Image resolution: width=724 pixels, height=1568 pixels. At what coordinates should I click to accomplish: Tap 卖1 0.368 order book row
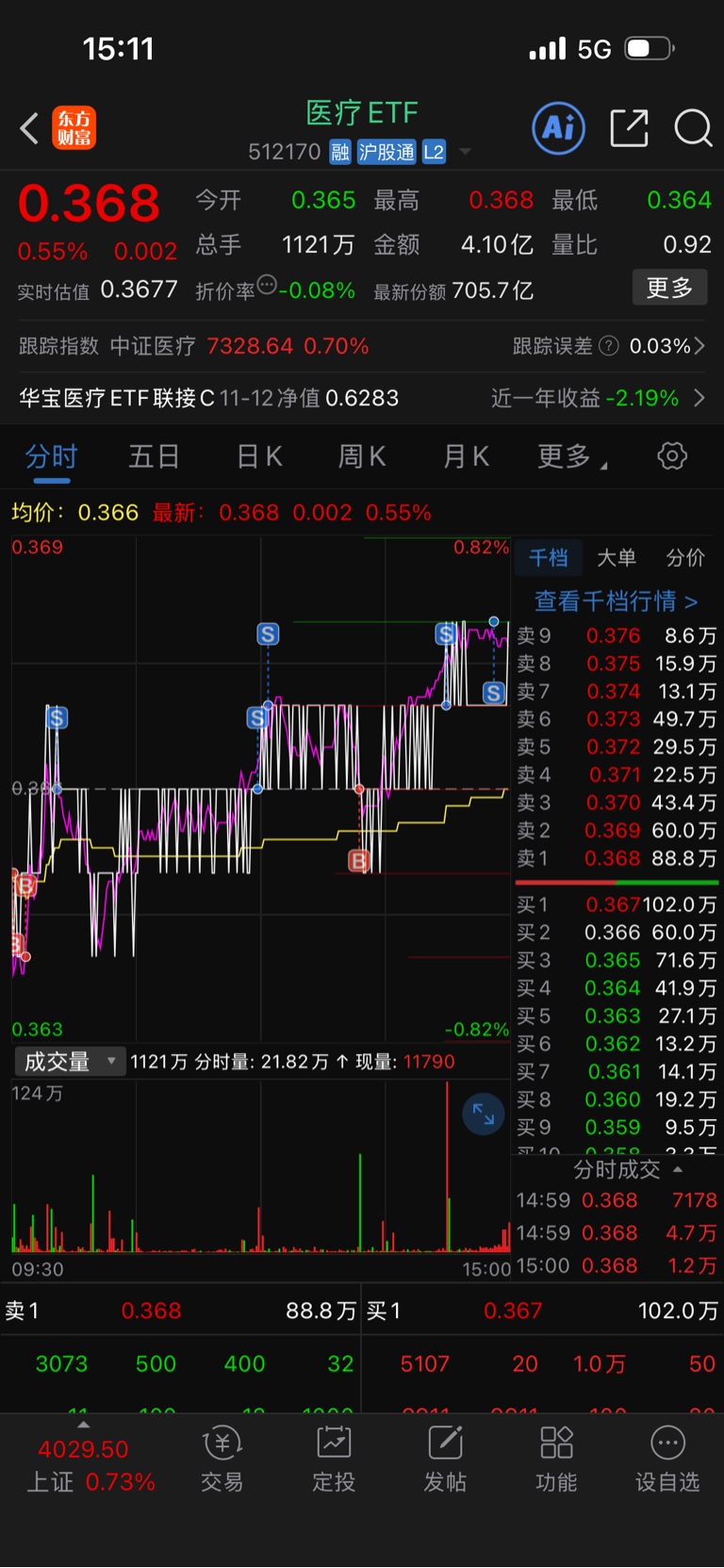617,858
